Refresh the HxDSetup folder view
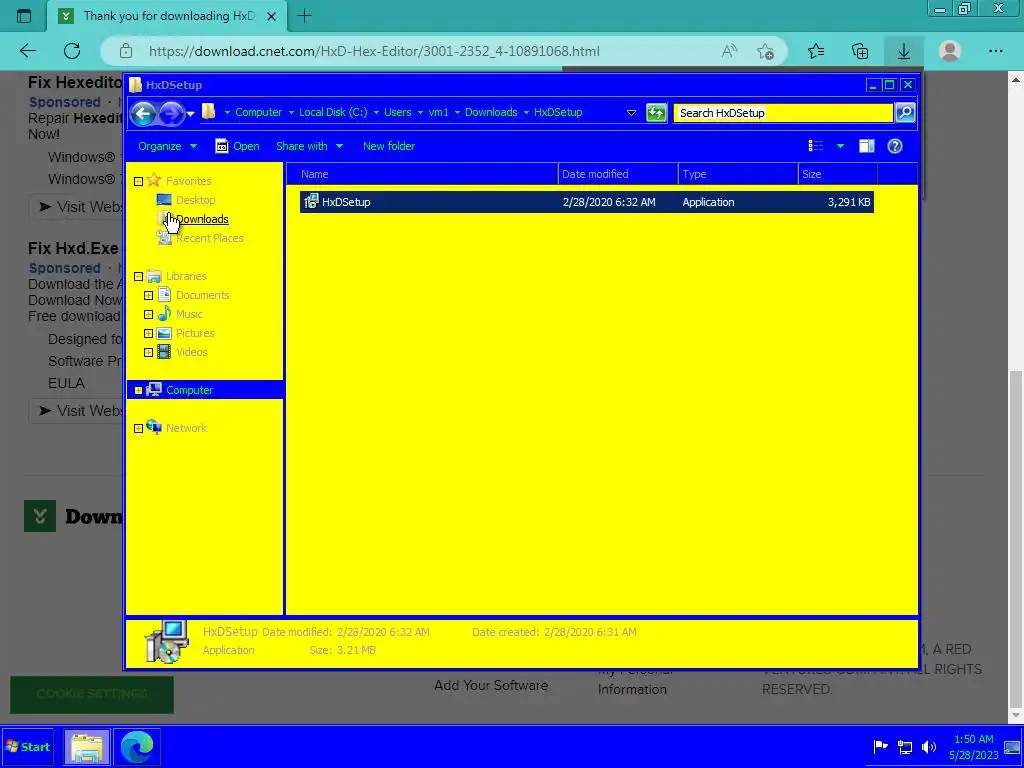Image resolution: width=1024 pixels, height=768 pixels. point(656,112)
